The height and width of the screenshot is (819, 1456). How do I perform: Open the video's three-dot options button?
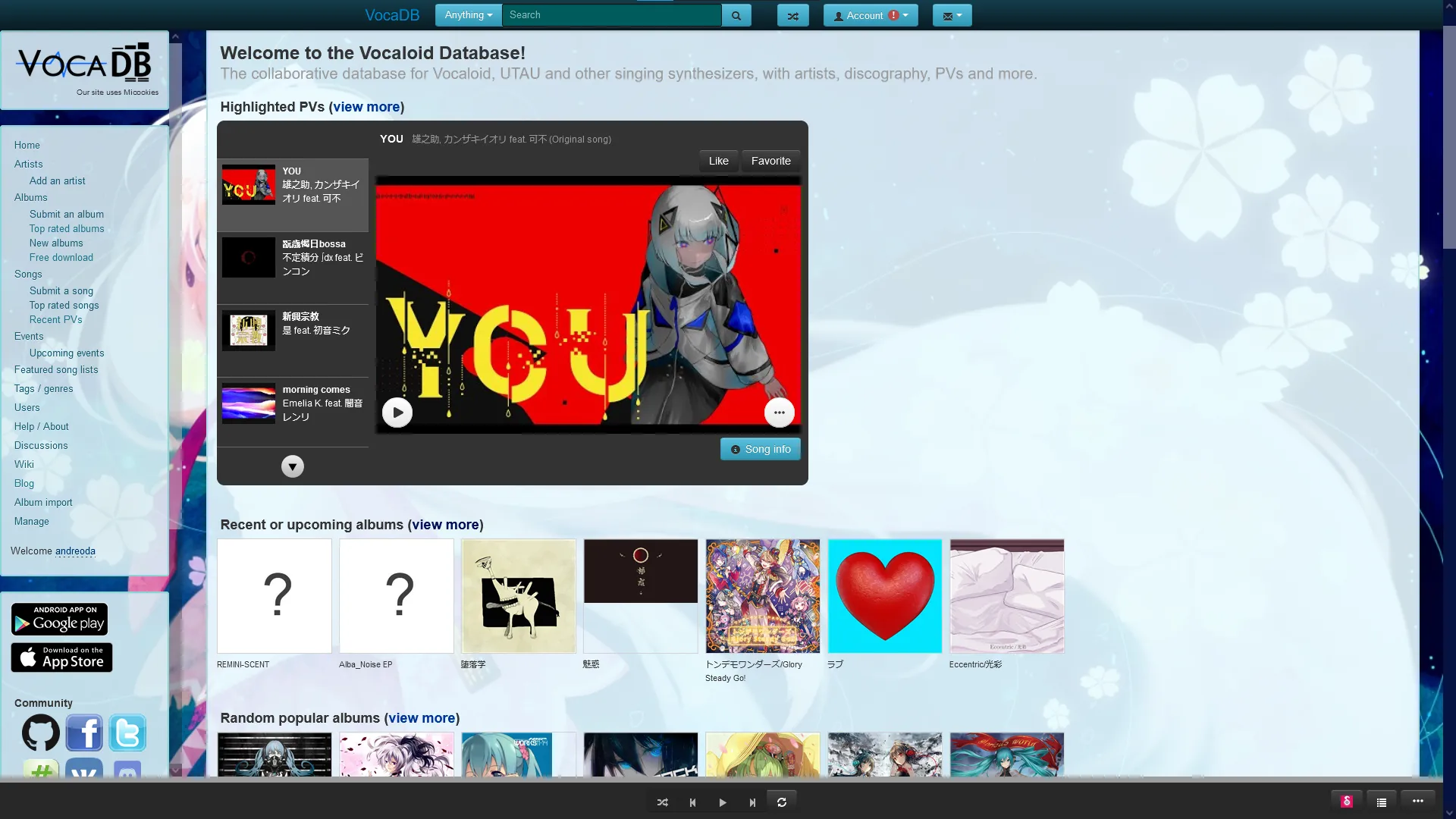[779, 413]
